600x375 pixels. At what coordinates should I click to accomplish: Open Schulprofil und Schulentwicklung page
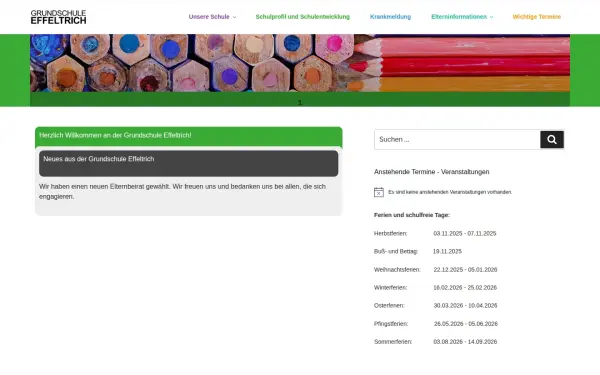pos(303,17)
